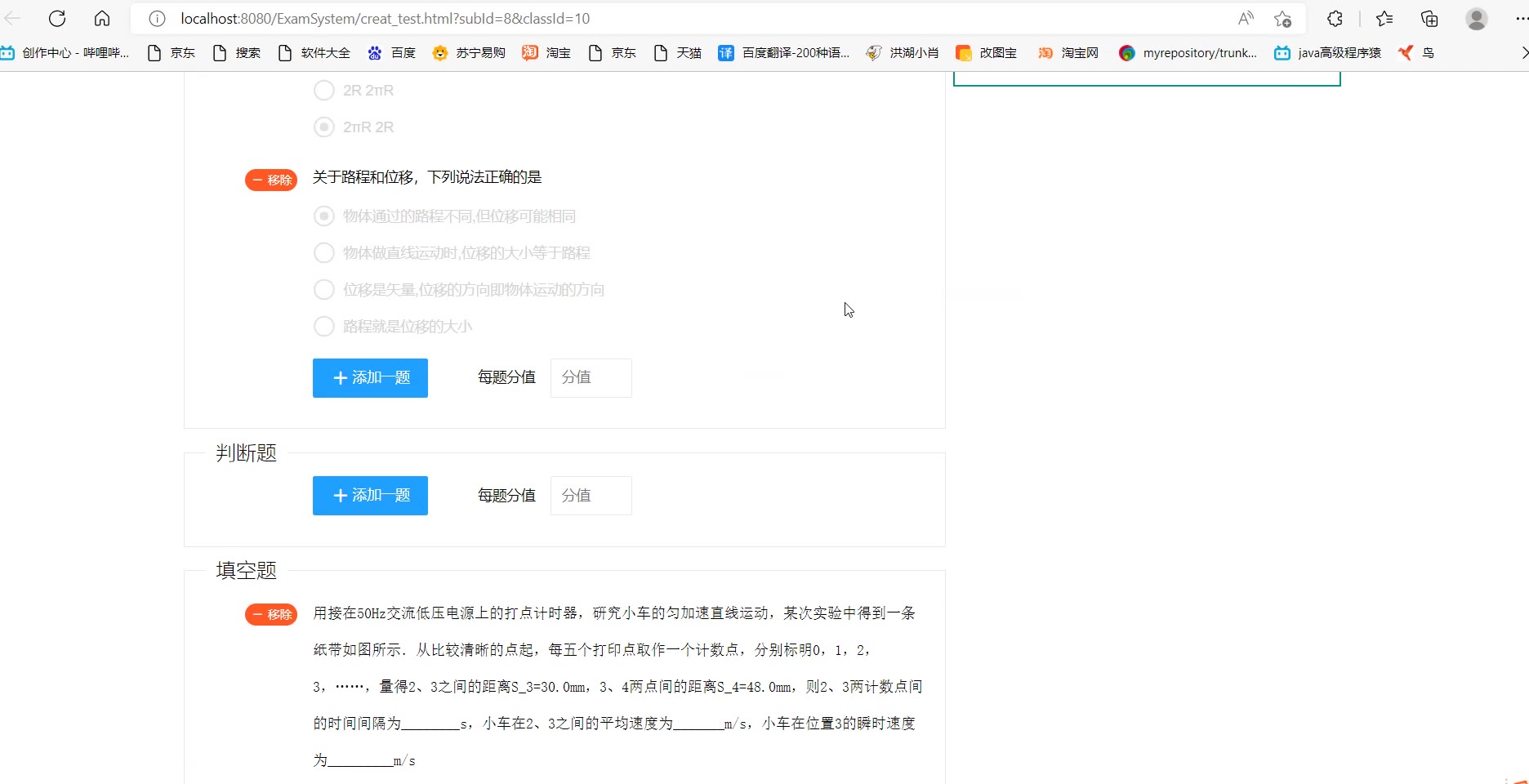Viewport: 1529px width, 784px height.
Task: Open the 百度 bookmark
Action: [392, 53]
